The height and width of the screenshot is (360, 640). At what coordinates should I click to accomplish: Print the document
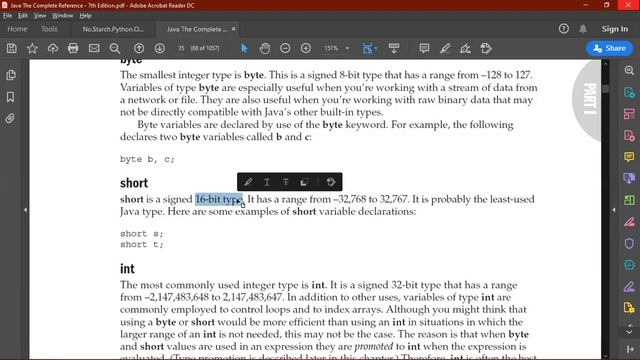(x=73, y=48)
